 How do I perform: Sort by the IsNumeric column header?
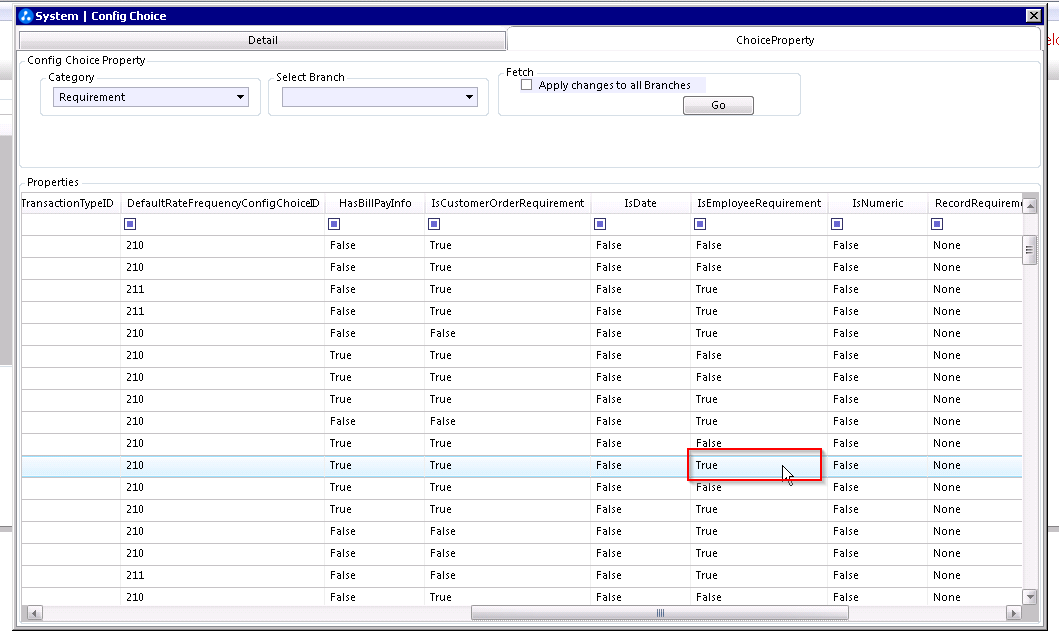(877, 203)
